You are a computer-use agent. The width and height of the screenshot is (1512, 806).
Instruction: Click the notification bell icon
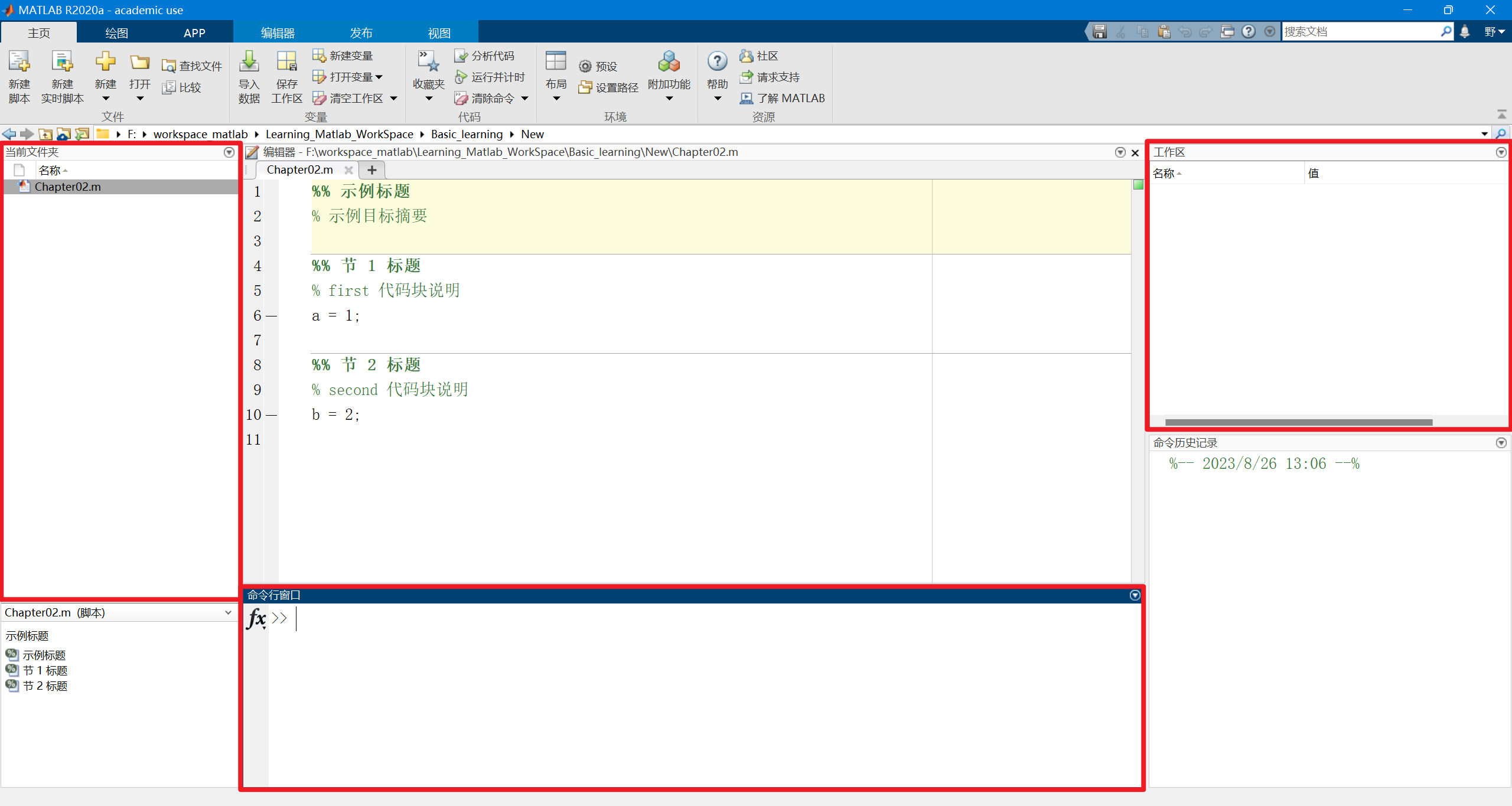(x=1465, y=32)
